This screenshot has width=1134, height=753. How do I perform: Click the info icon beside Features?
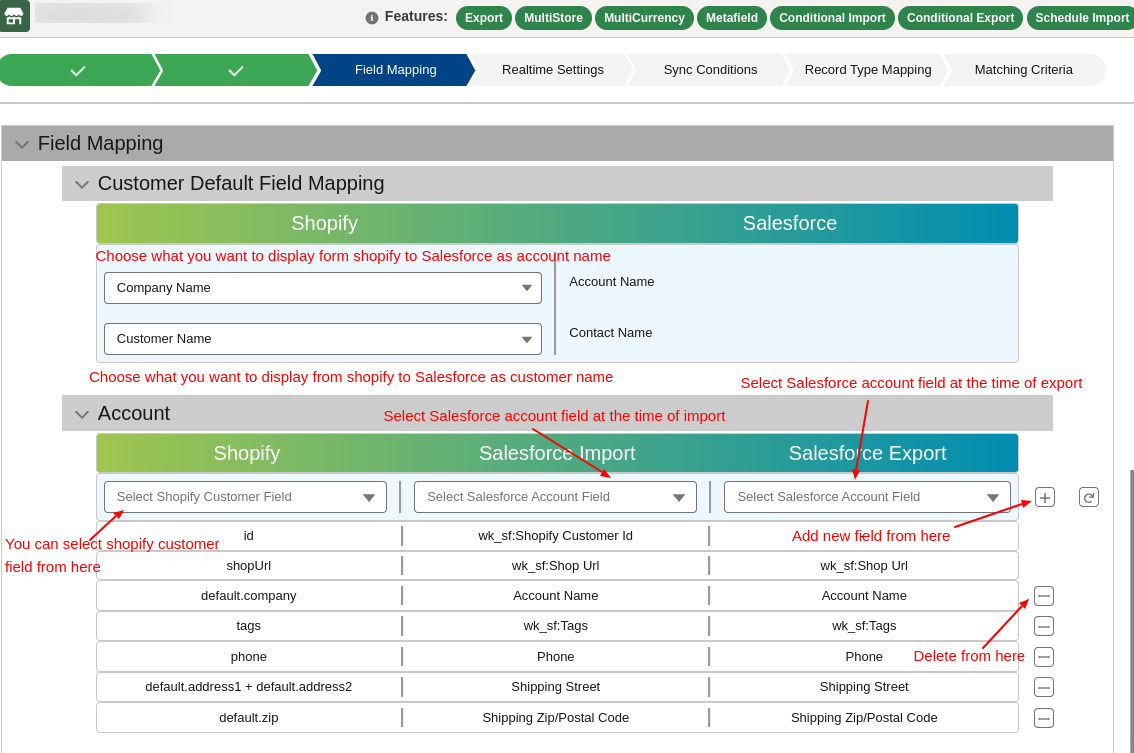(371, 17)
